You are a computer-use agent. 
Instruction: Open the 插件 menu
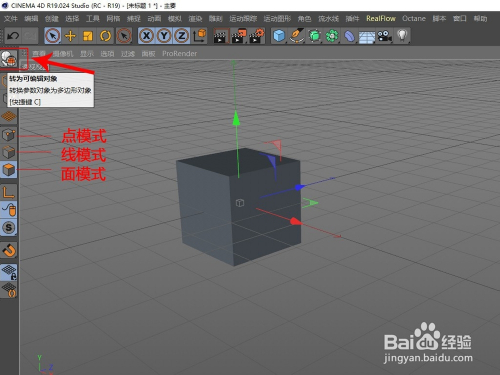(352, 19)
